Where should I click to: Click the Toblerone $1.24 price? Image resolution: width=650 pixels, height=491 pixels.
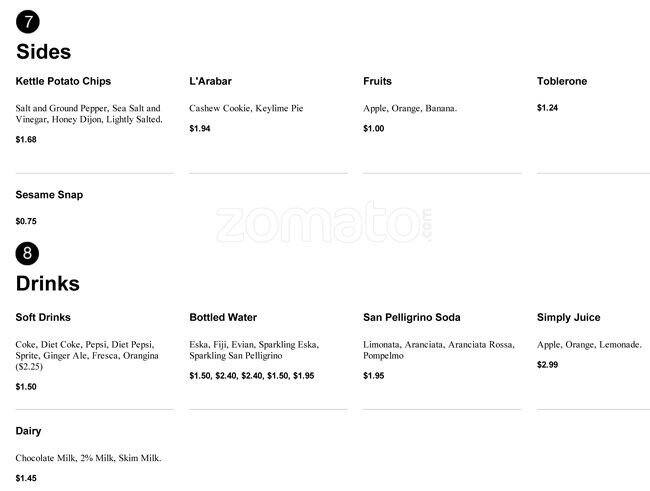pyautogui.click(x=547, y=108)
